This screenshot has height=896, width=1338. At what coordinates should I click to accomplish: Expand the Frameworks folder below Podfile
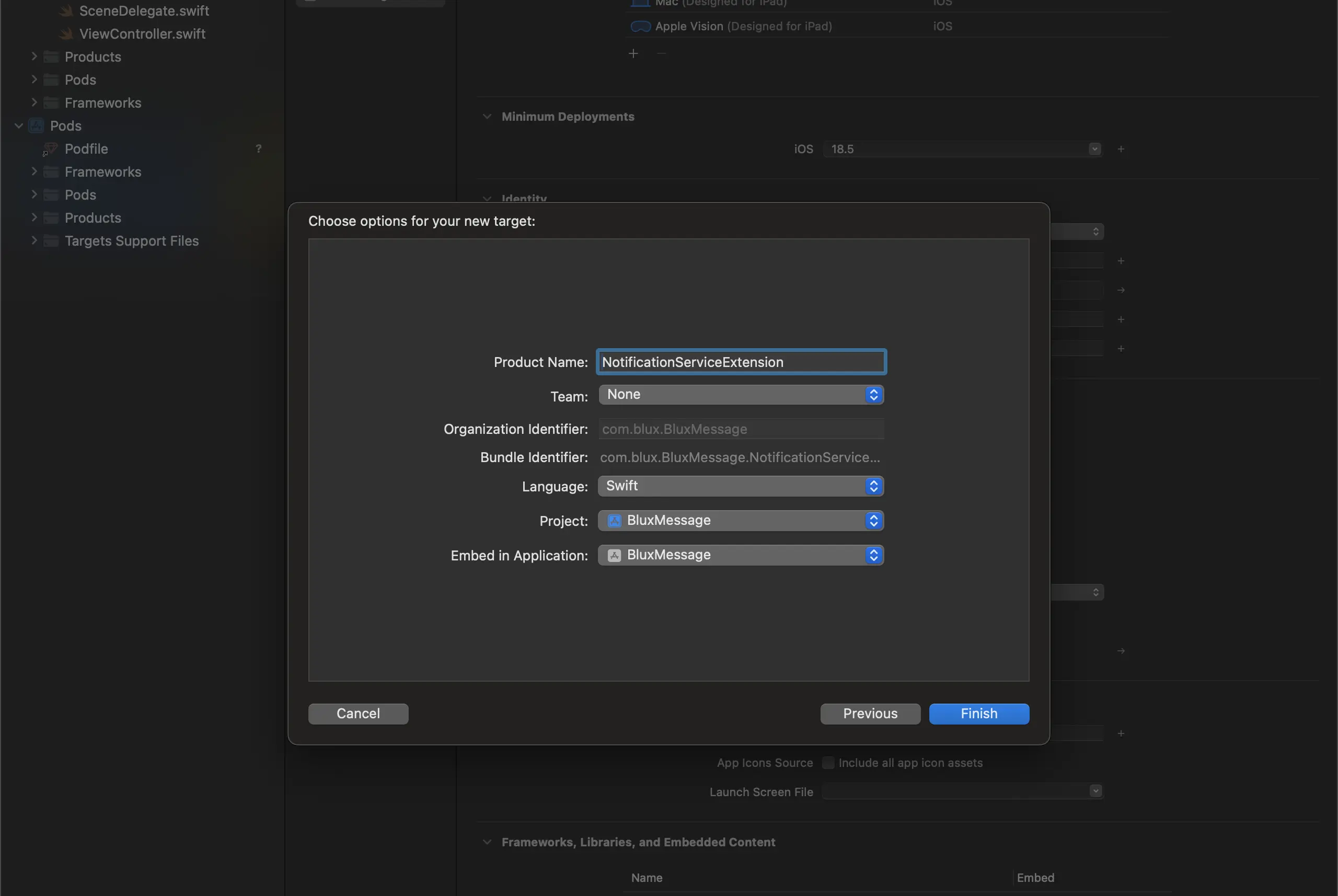point(33,171)
